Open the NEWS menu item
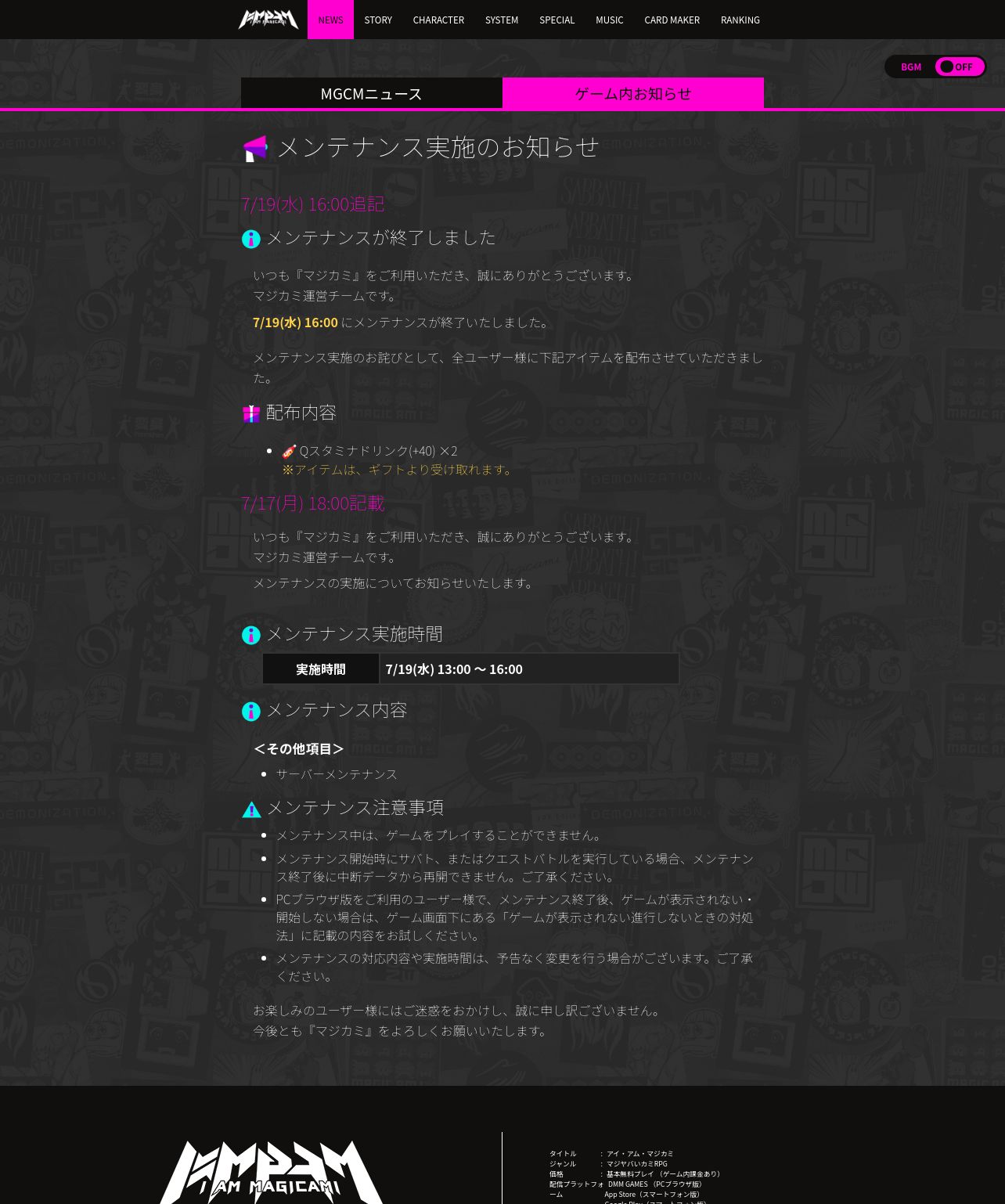Viewport: 1005px width, 1204px height. 330,20
